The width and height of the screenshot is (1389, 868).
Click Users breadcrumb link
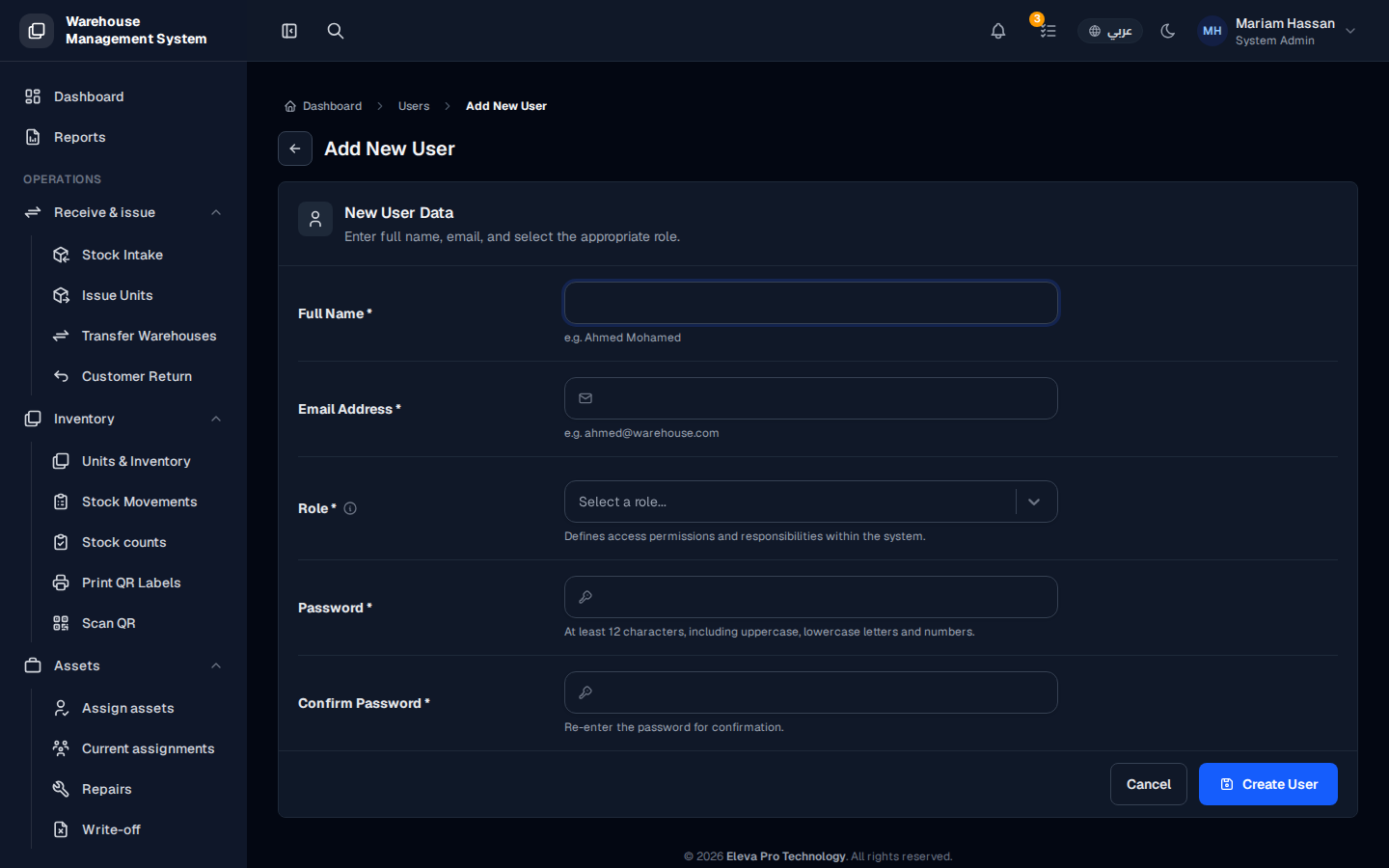(414, 106)
